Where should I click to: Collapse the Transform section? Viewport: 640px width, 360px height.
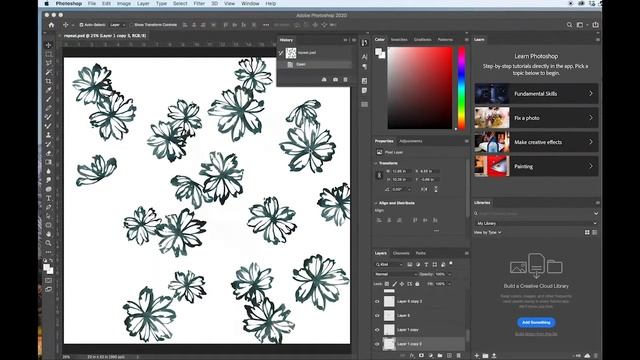(x=376, y=163)
